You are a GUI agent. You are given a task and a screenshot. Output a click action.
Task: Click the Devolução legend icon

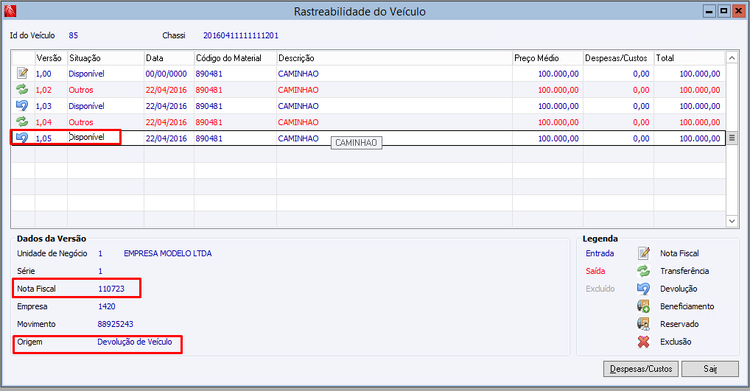(x=644, y=289)
